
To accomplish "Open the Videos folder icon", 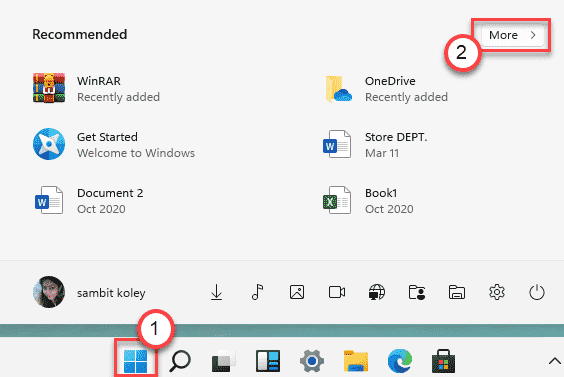I will [x=337, y=292].
